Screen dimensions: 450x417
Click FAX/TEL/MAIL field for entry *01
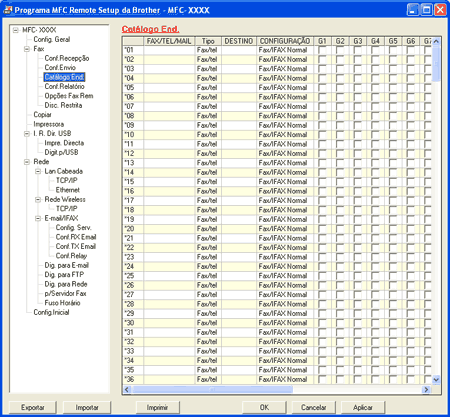[169, 50]
